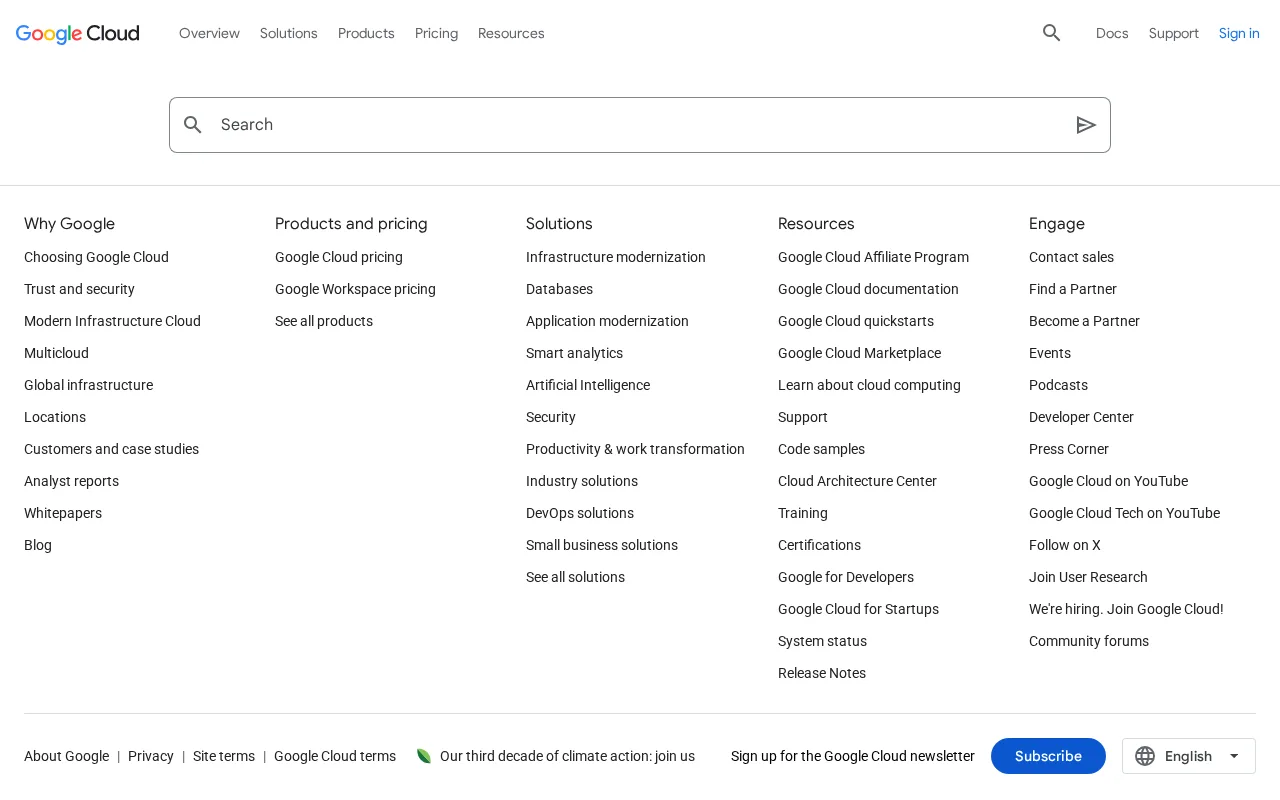1280x800 pixels.
Task: Click the Sign in link
Action: (1239, 33)
